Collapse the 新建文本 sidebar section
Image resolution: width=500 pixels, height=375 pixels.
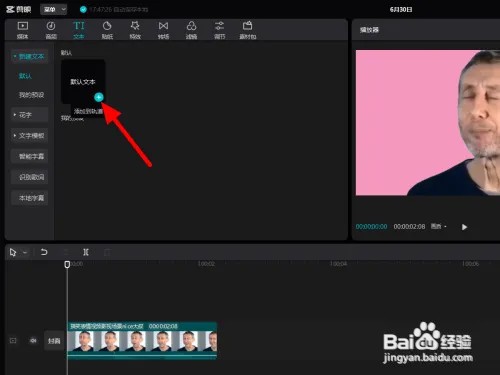pos(29,57)
